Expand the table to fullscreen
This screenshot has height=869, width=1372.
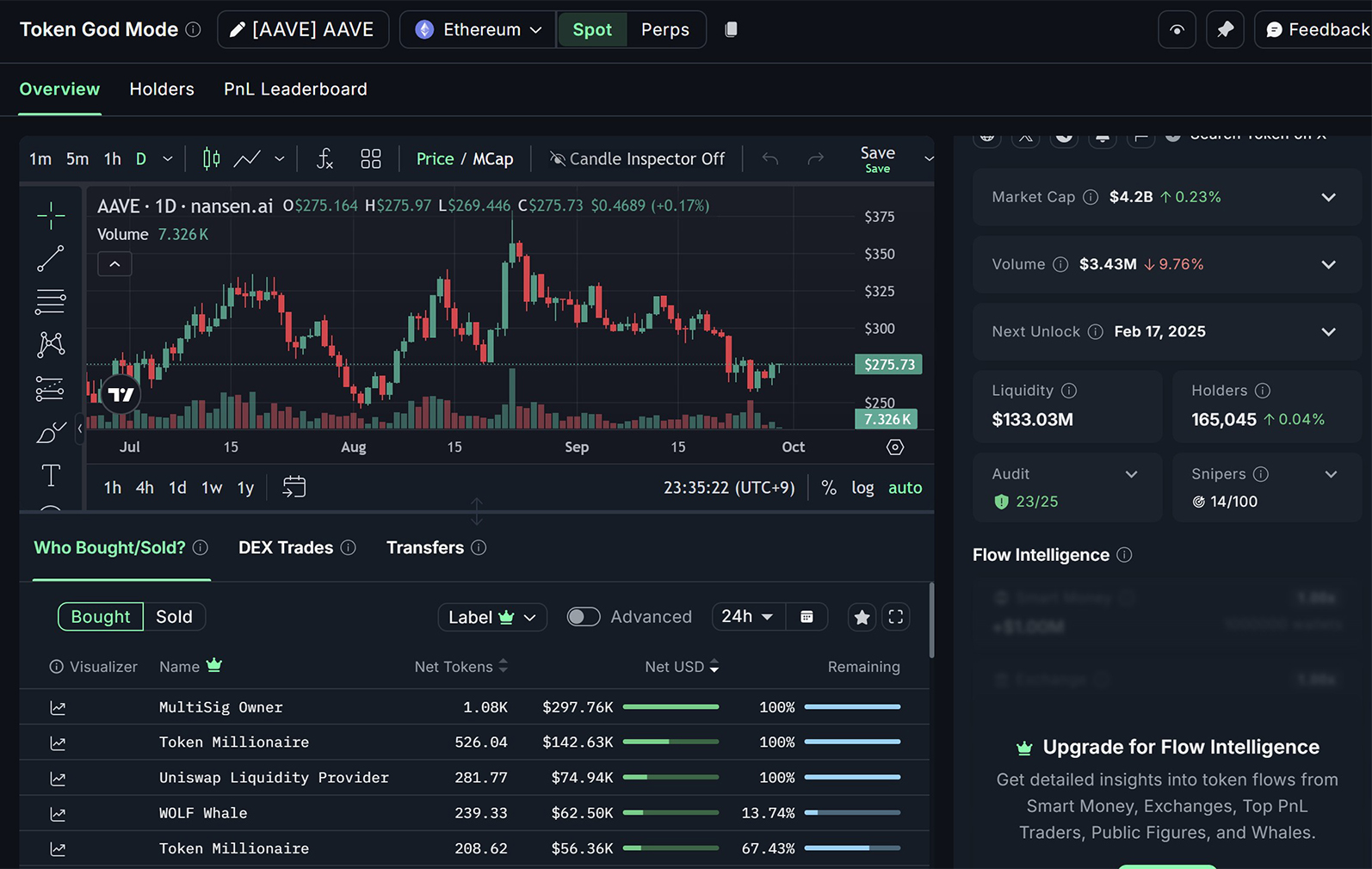[896, 617]
